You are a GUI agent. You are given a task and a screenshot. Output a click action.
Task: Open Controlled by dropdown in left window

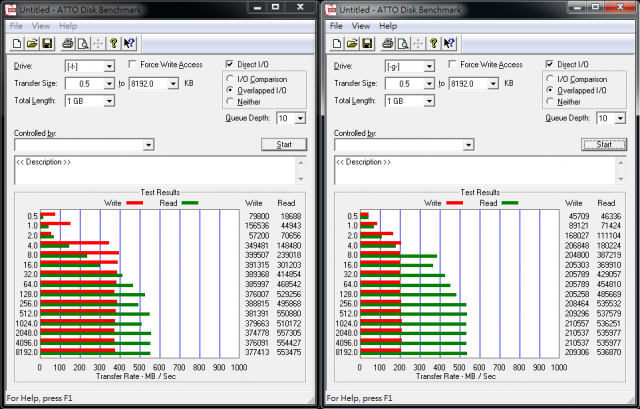point(149,144)
